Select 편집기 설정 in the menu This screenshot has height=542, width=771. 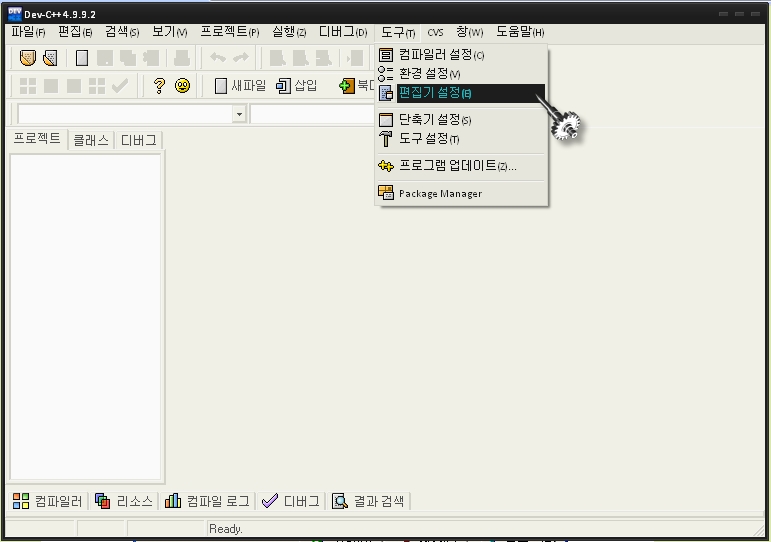461,93
